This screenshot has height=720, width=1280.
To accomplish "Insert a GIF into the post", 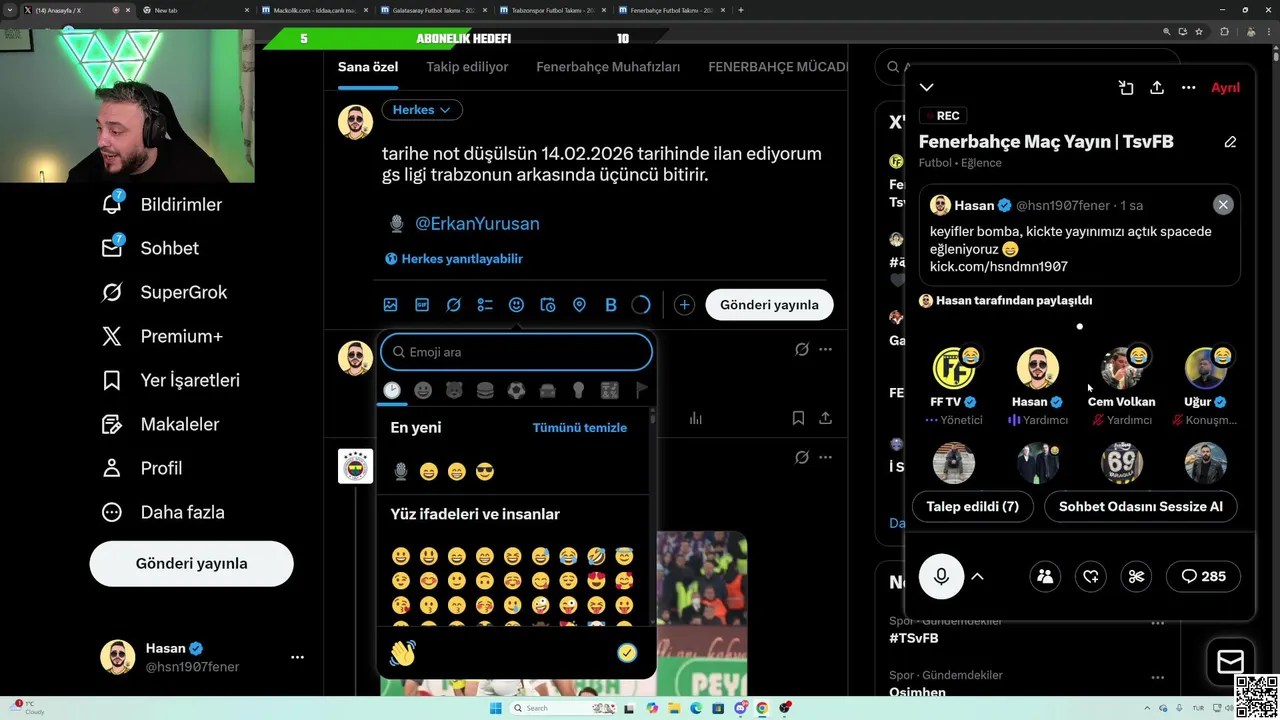I will pos(422,305).
